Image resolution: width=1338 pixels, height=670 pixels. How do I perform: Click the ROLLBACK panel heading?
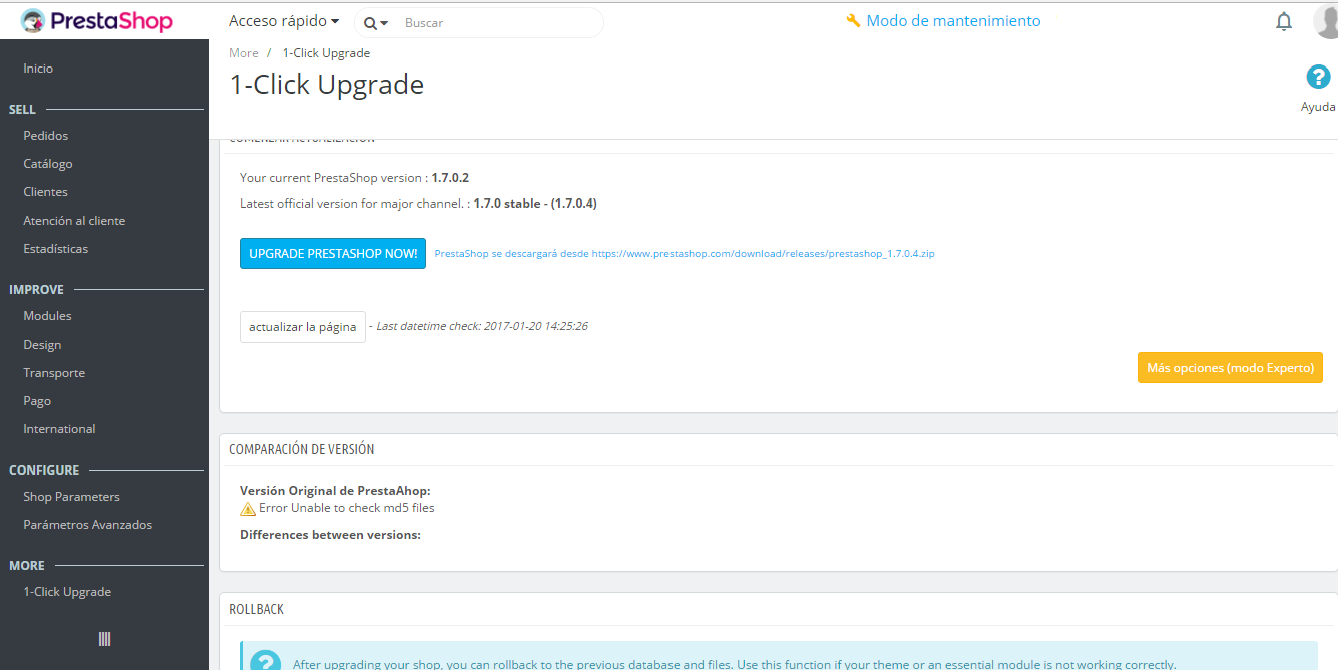coord(257,609)
